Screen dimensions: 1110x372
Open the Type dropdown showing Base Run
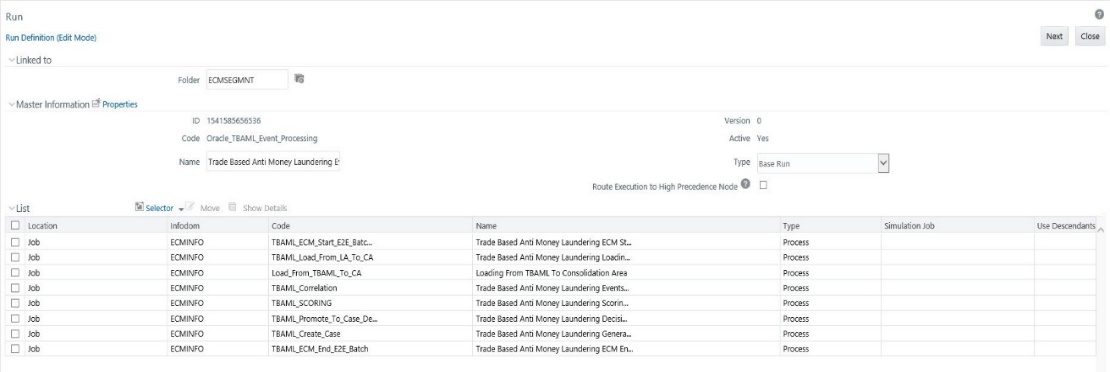(823, 163)
